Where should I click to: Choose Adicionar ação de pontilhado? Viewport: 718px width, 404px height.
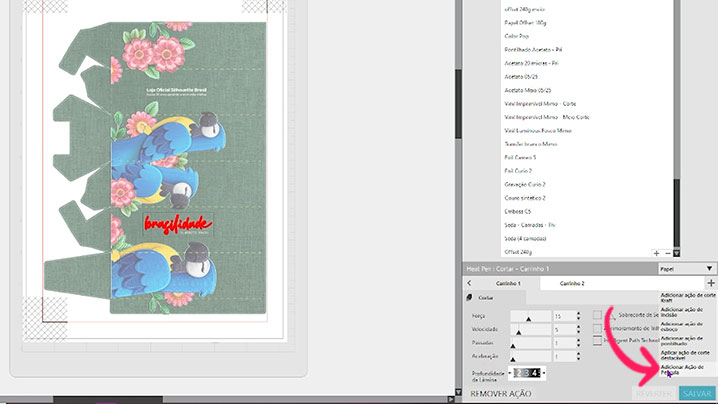(x=688, y=341)
